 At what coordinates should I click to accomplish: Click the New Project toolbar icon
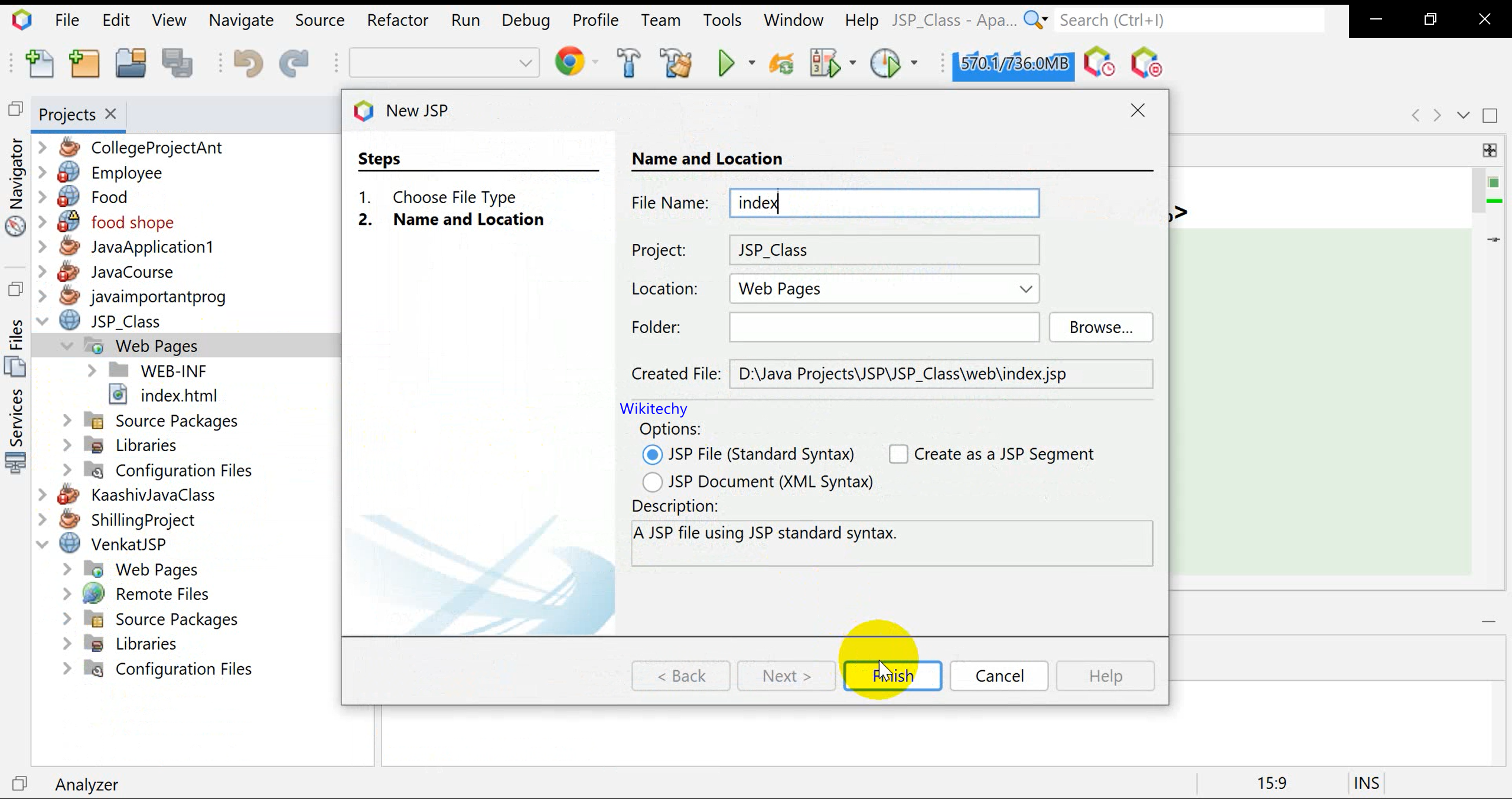[84, 63]
